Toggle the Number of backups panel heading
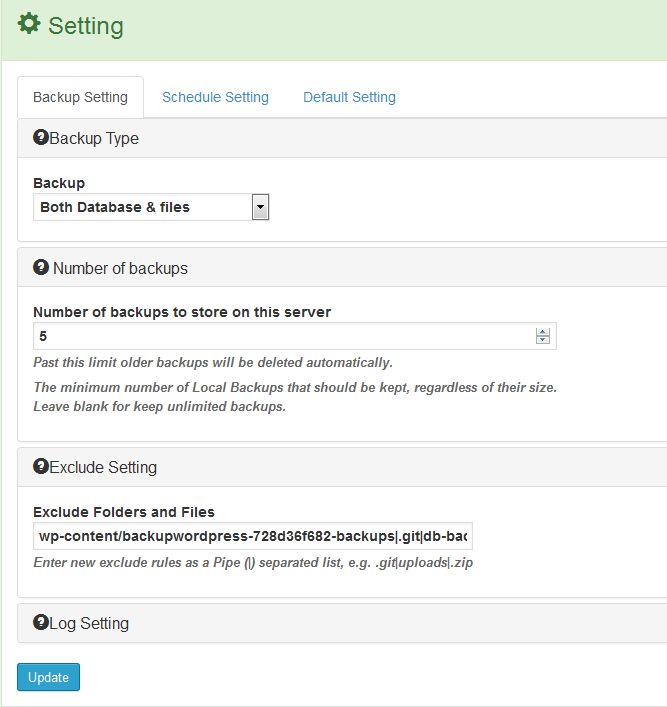 pos(120,268)
